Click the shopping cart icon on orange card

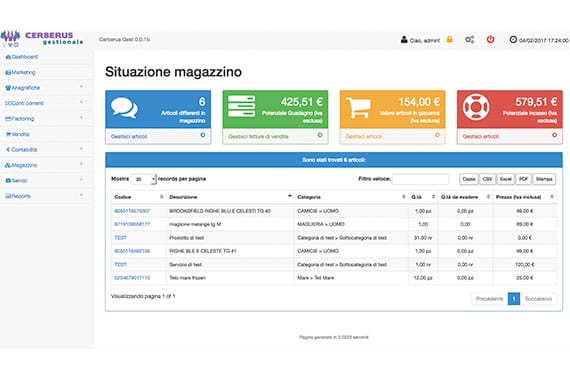pyautogui.click(x=358, y=108)
